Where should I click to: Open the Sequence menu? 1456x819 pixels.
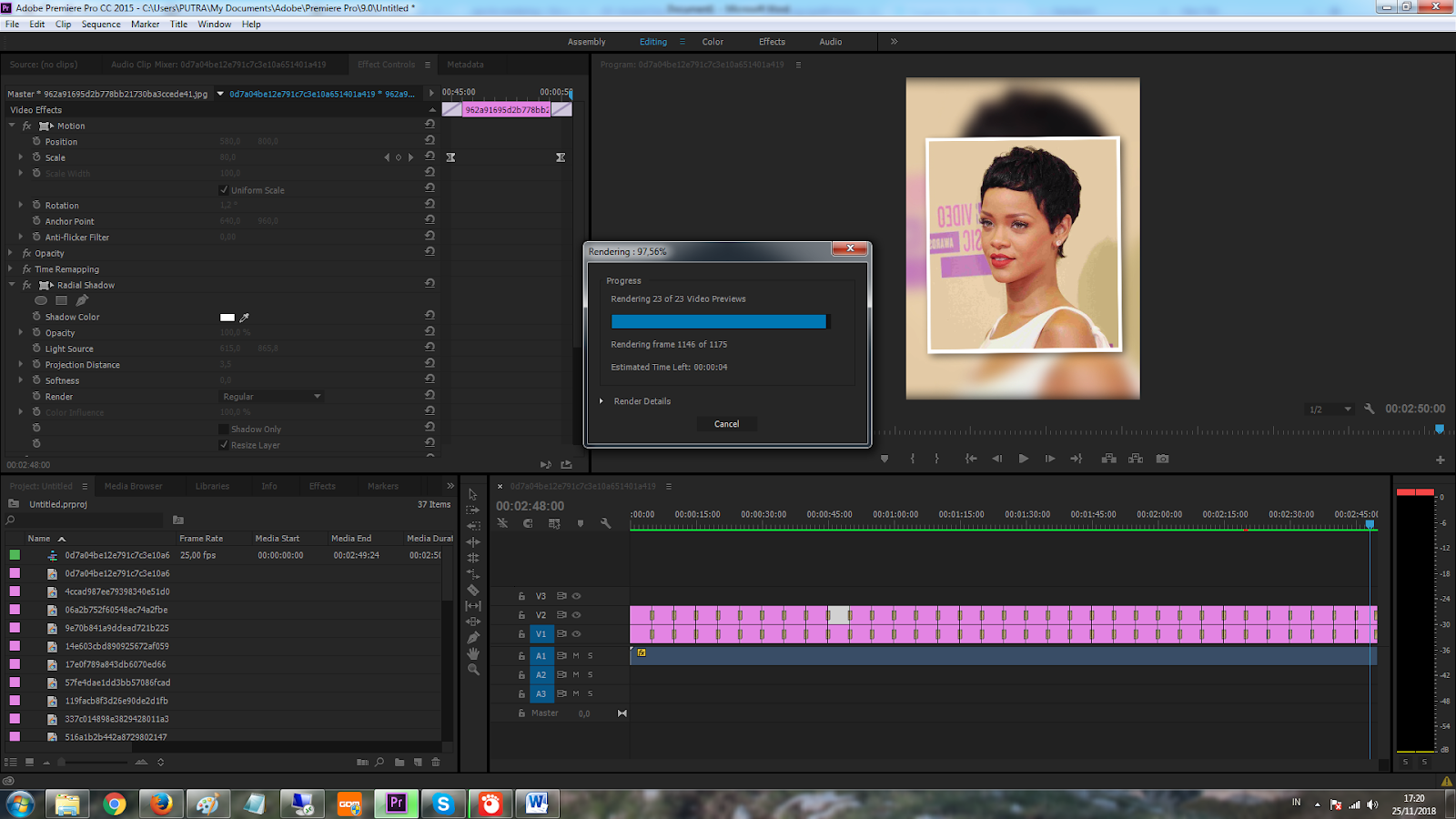click(100, 24)
